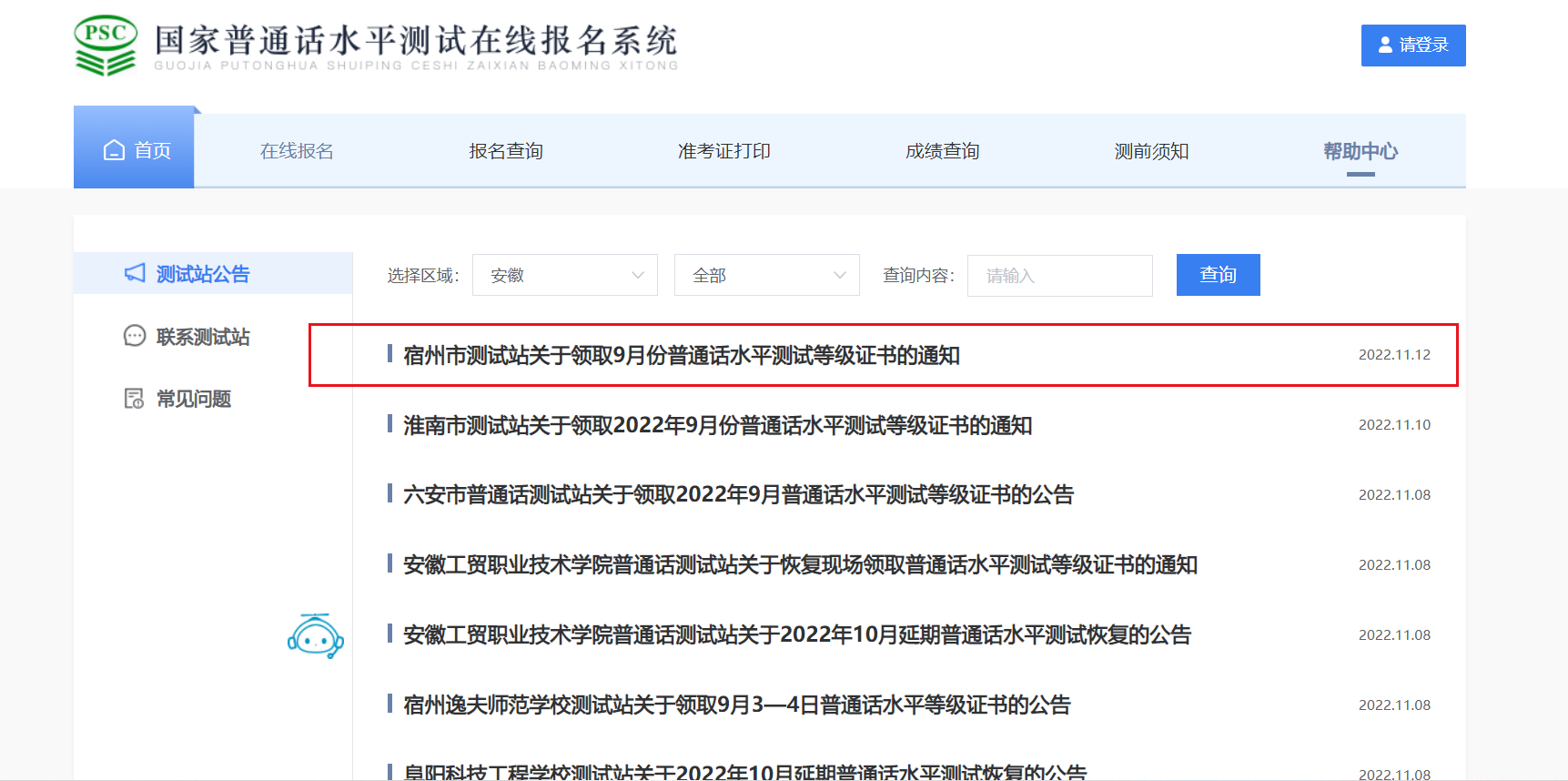Click the date 2022.11.10
This screenshot has width=1568, height=781.
coord(1394,425)
